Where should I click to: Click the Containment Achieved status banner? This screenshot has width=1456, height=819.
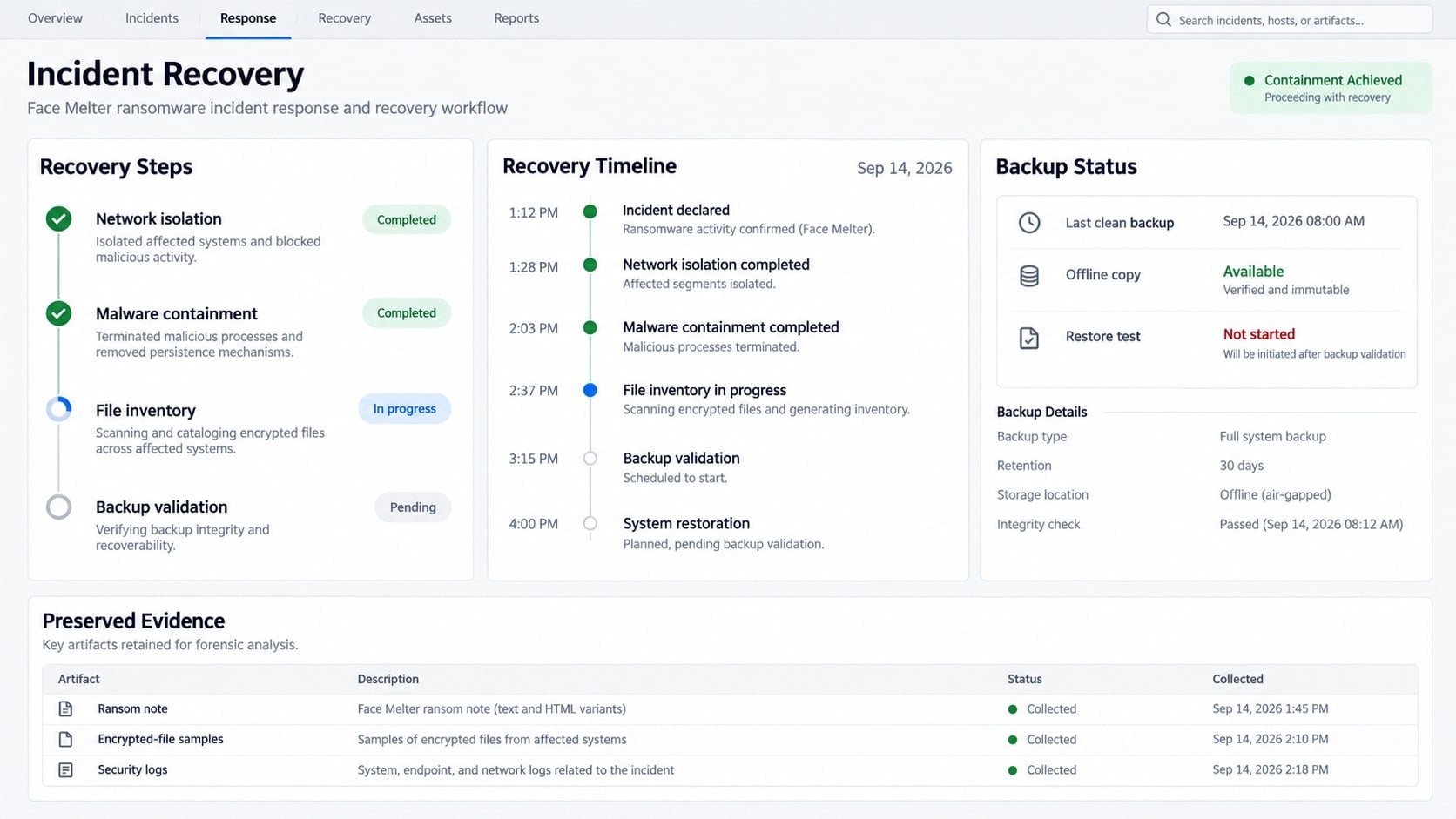(1331, 87)
